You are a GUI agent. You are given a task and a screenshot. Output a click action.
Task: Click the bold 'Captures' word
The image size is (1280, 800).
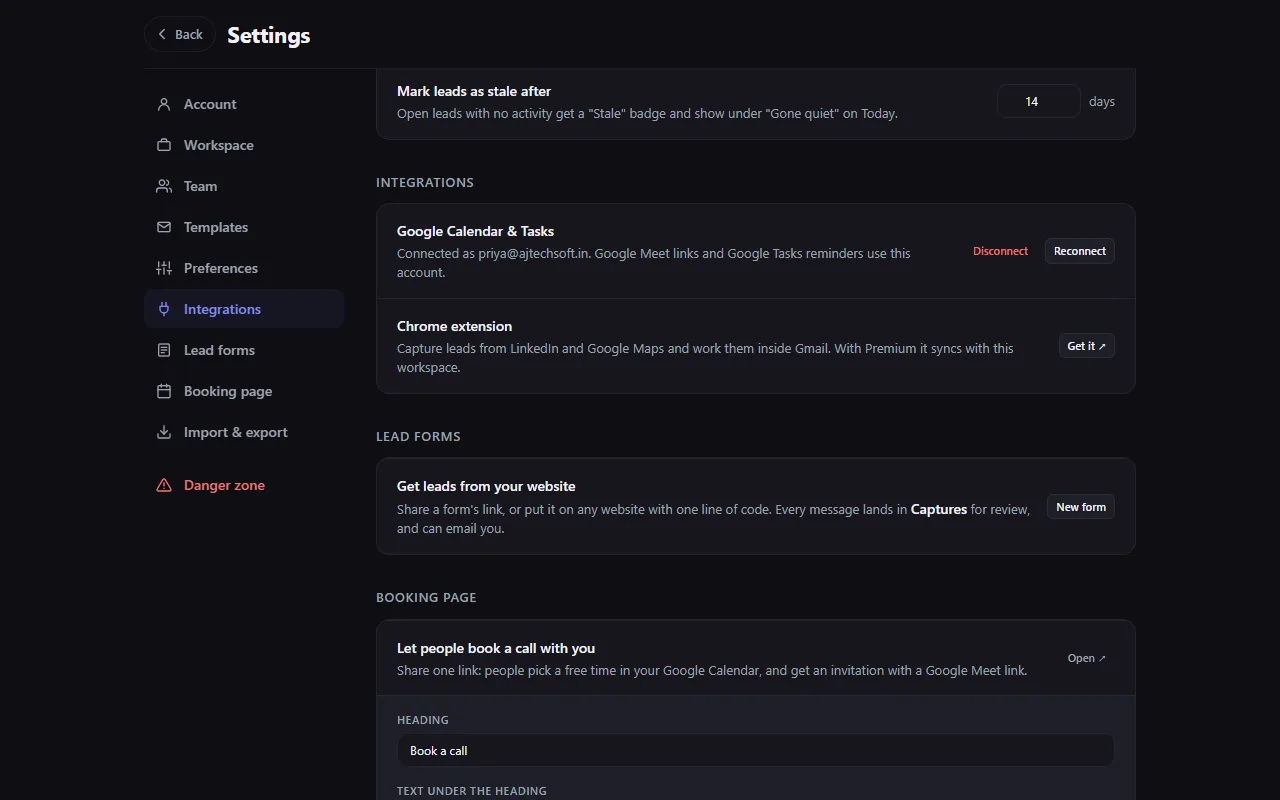tap(939, 509)
